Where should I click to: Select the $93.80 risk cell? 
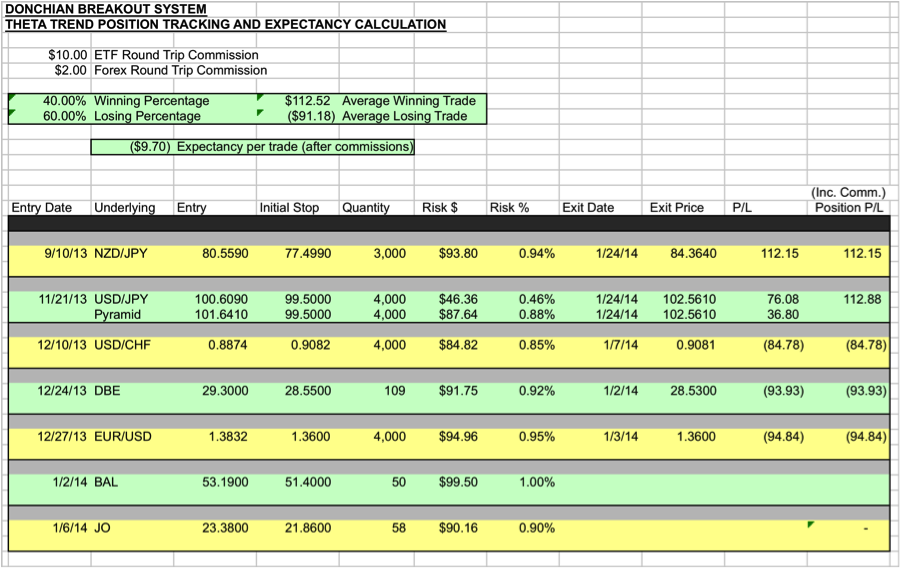[458, 253]
